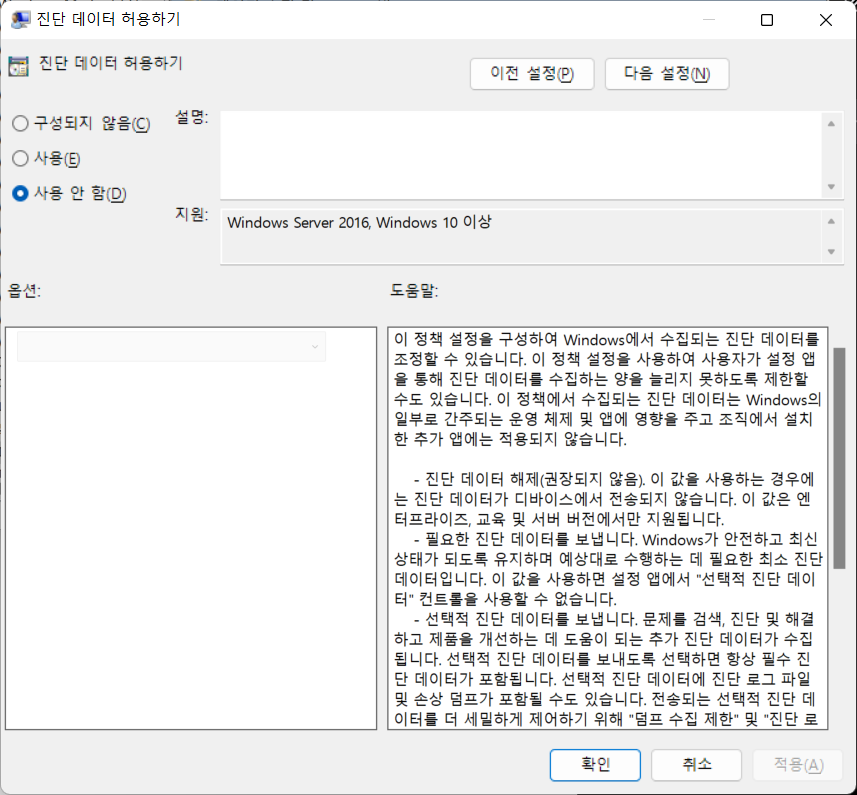Click the disabled '적용(A)' button

point(799,764)
